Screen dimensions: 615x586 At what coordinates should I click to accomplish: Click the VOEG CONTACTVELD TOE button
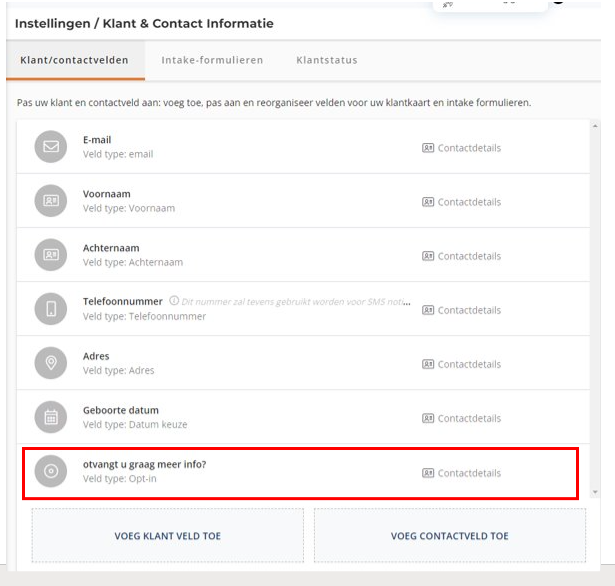click(x=450, y=536)
